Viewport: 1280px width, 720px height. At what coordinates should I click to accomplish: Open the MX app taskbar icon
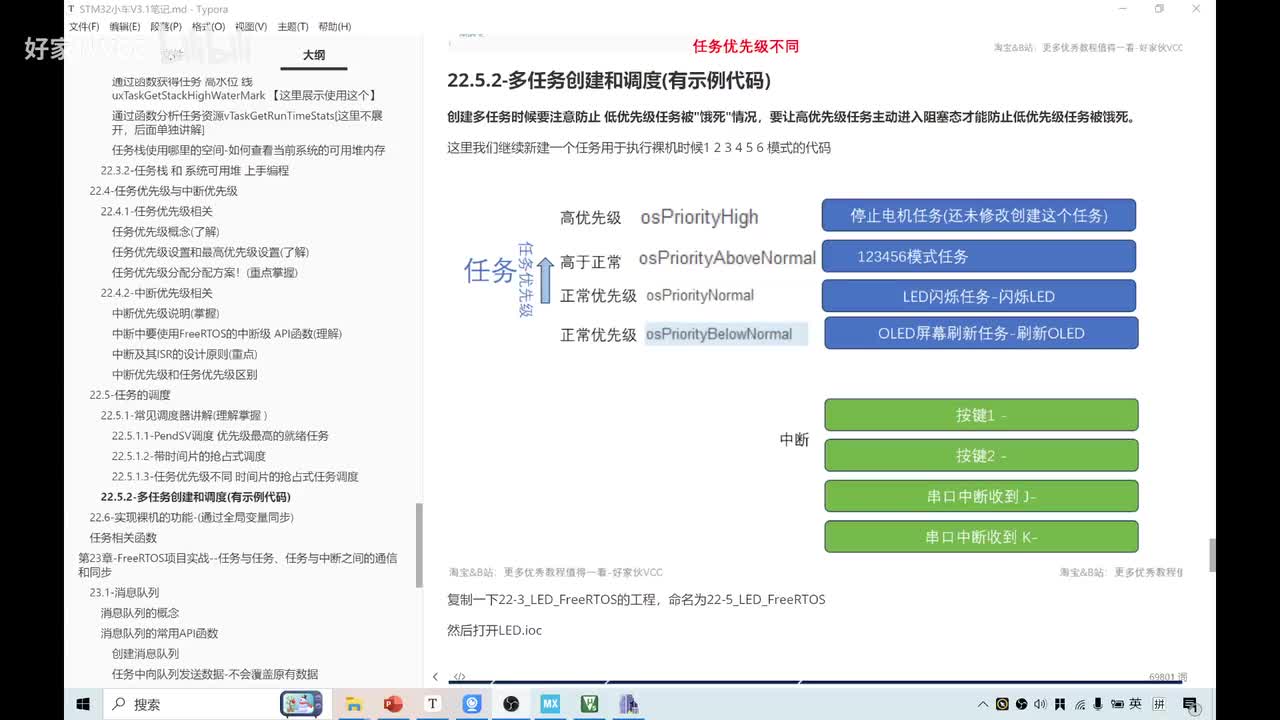(x=550, y=704)
